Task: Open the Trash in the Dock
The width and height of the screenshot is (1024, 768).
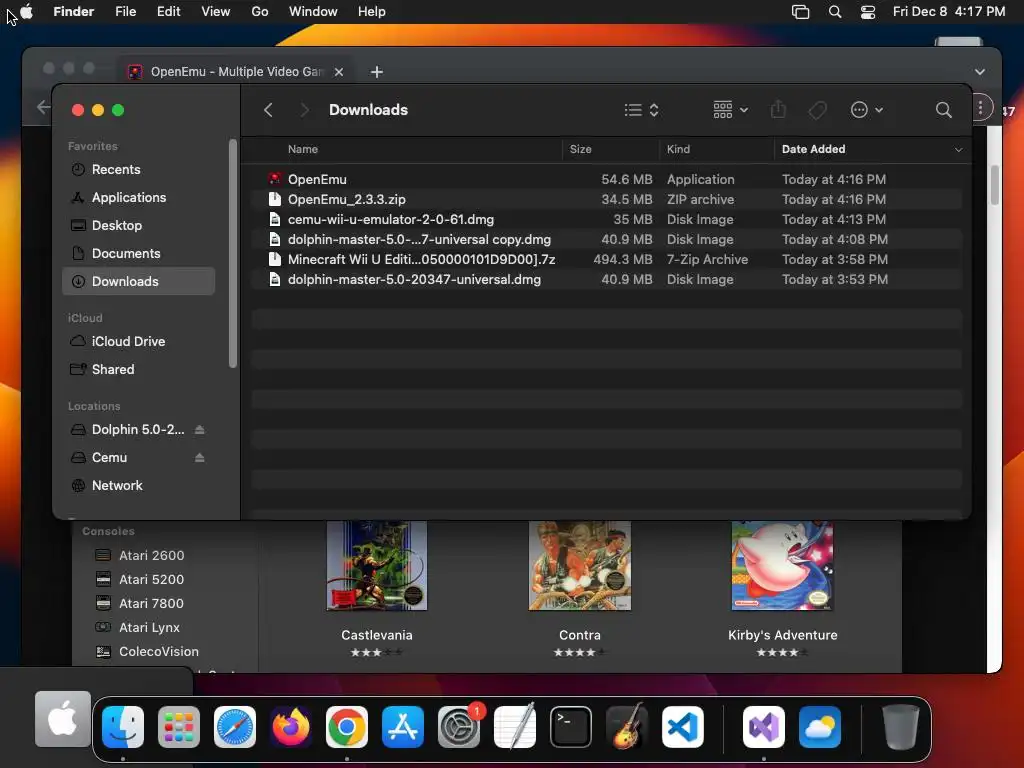Action: coord(901,727)
